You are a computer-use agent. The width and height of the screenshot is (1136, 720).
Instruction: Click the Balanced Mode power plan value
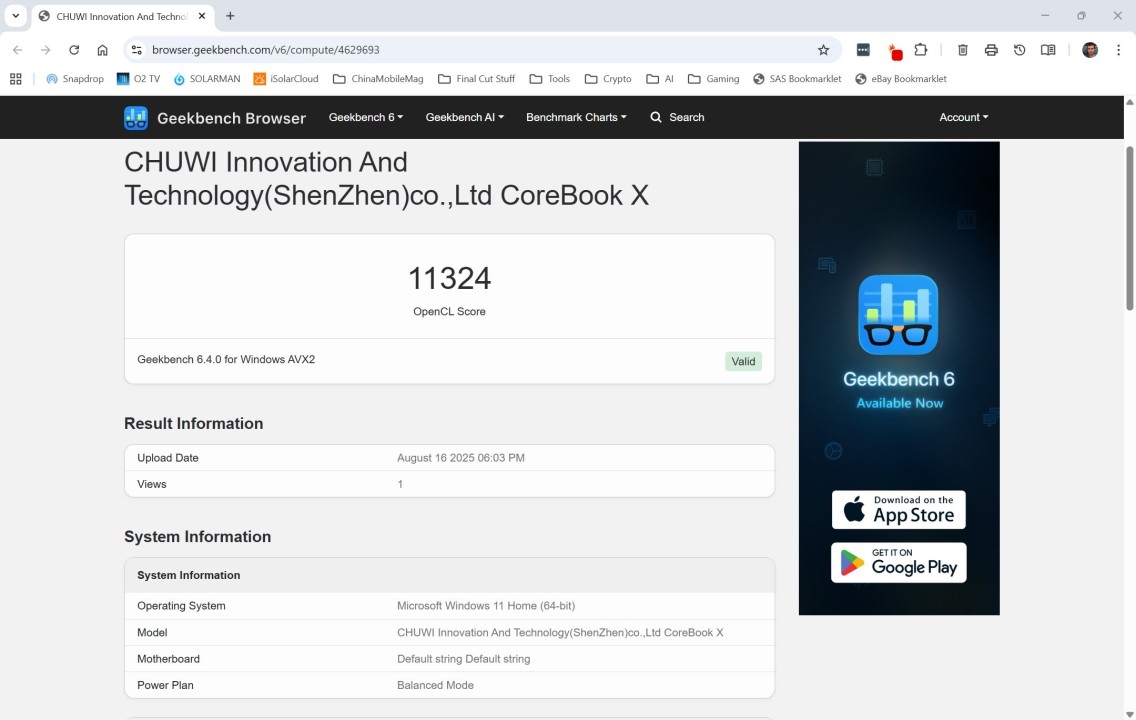tap(435, 685)
